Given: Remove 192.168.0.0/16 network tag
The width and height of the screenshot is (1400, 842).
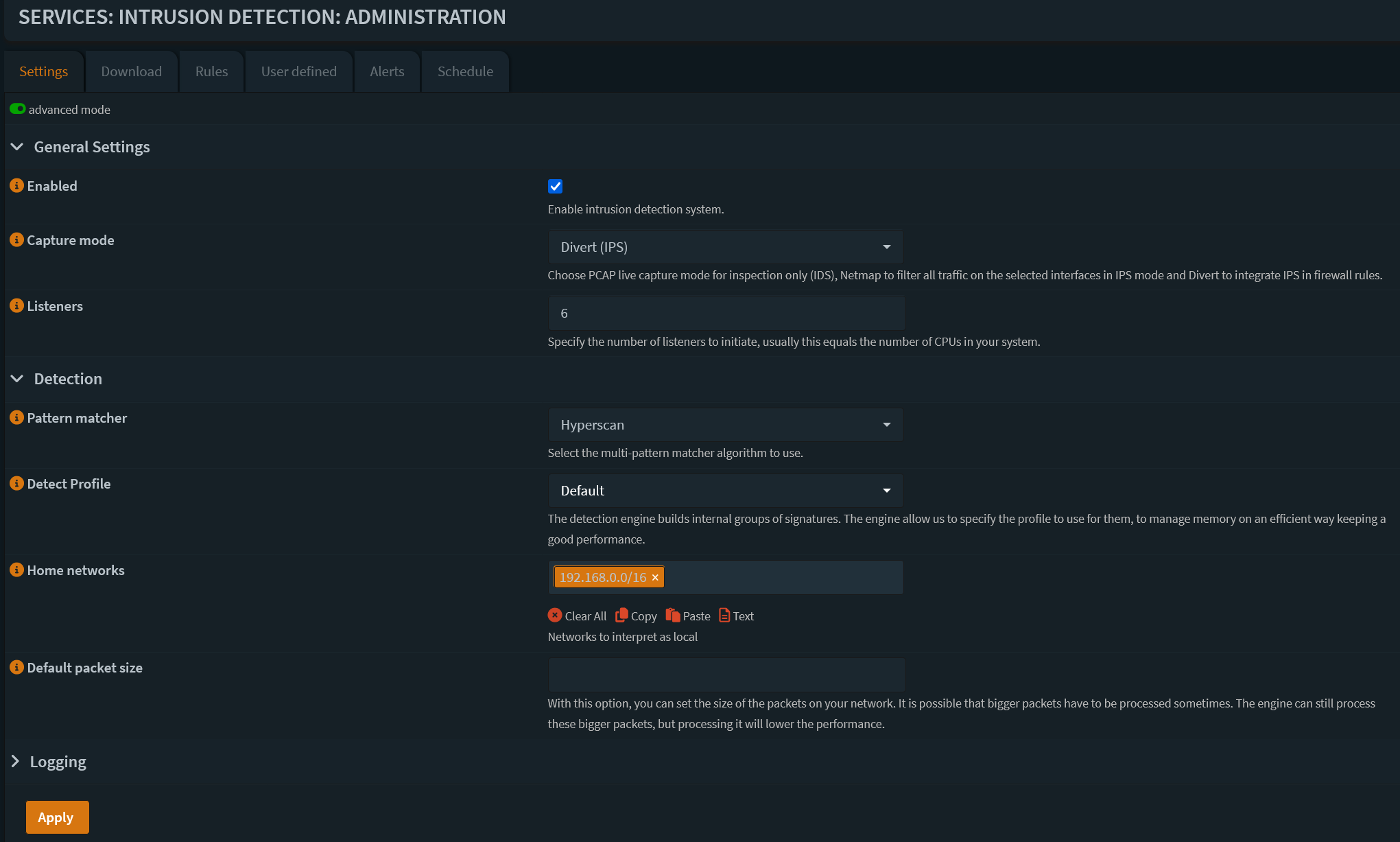Looking at the screenshot, I should [x=655, y=578].
